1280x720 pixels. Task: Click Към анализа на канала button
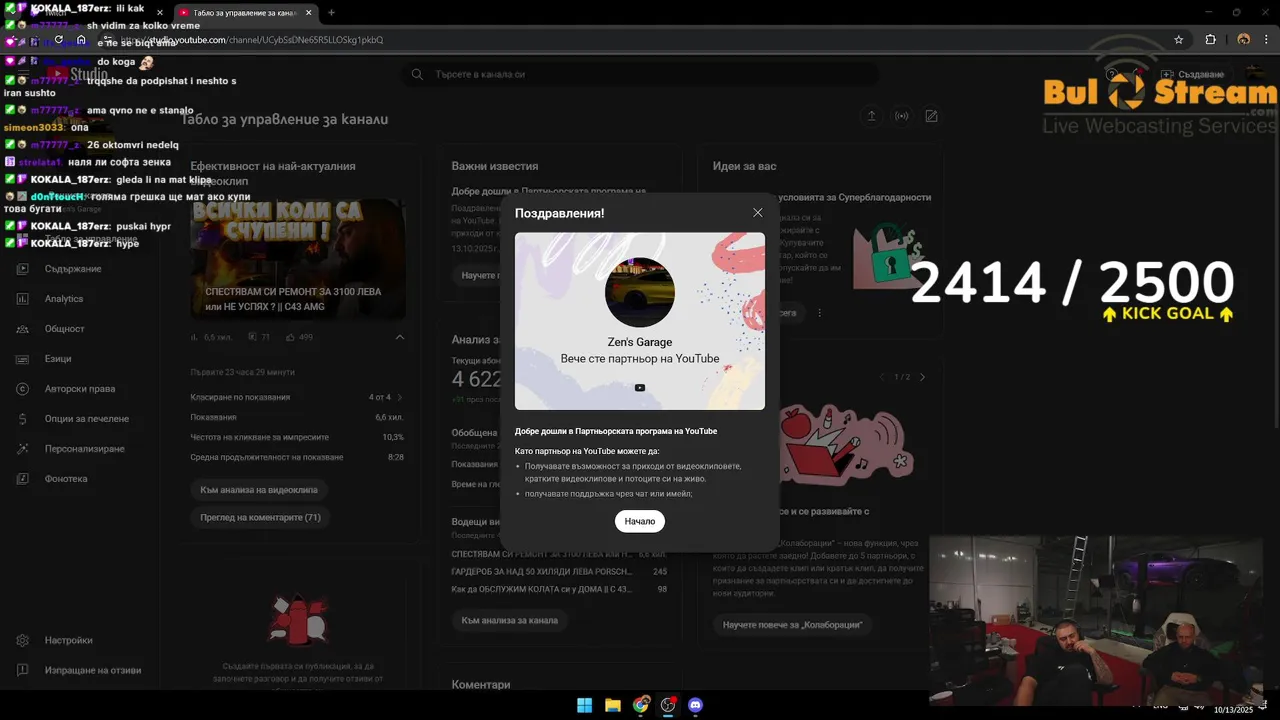[510, 620]
